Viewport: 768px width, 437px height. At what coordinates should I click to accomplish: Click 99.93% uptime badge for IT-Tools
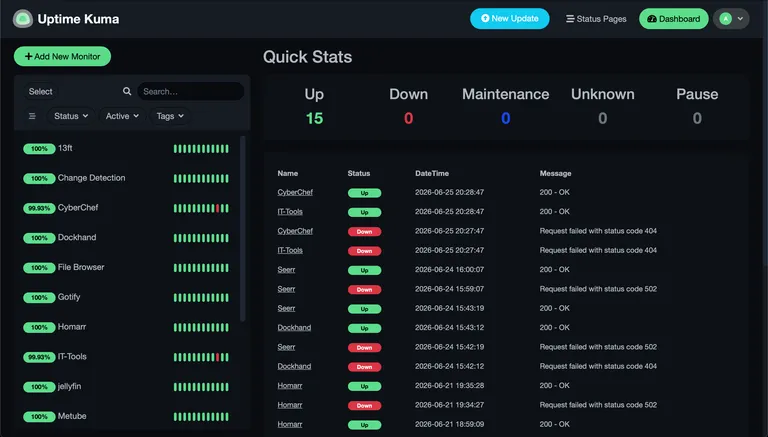(39, 357)
